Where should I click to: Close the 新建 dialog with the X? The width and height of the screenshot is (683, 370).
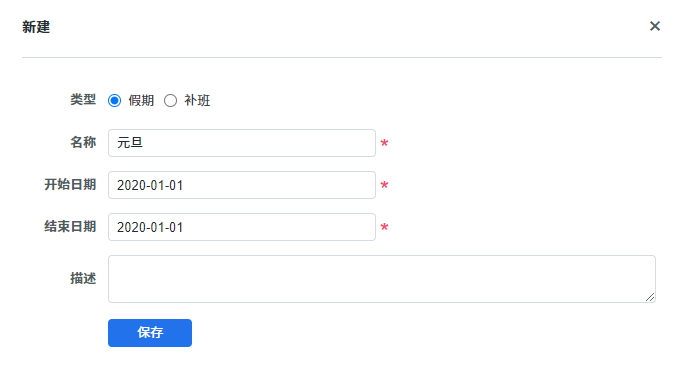(x=655, y=26)
